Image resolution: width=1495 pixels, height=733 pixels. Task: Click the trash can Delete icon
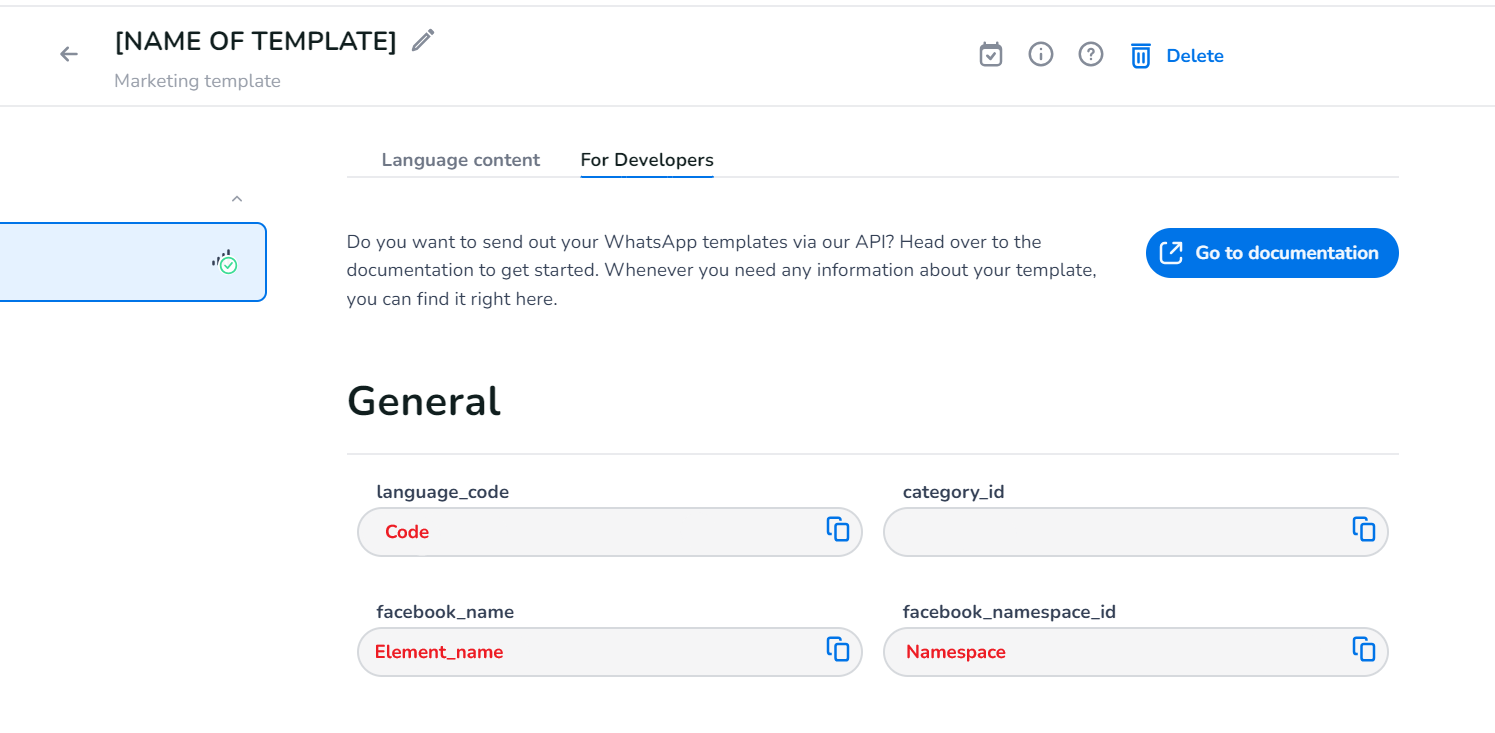[1141, 56]
